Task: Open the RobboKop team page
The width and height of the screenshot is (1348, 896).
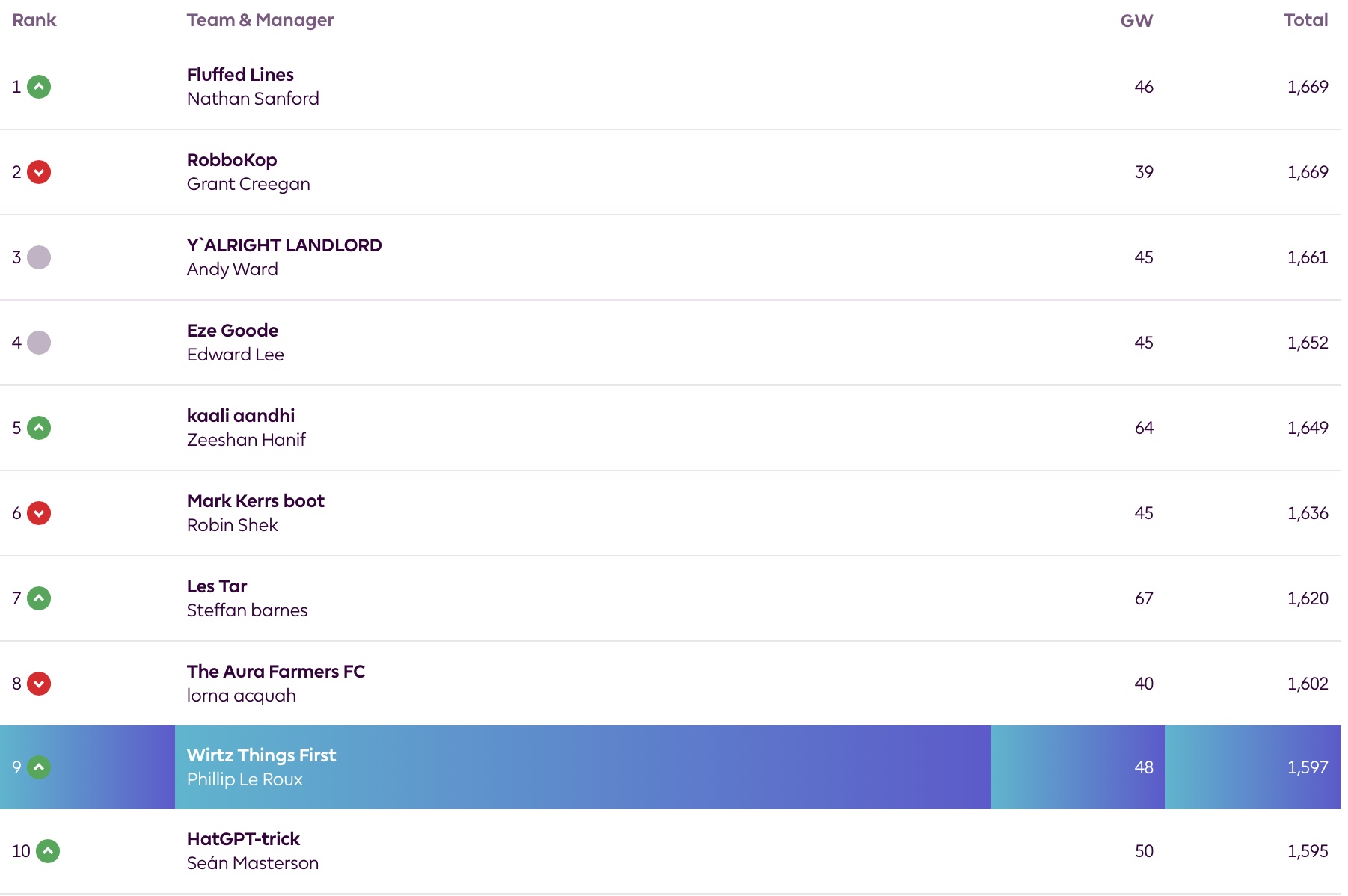Action: pos(232,160)
